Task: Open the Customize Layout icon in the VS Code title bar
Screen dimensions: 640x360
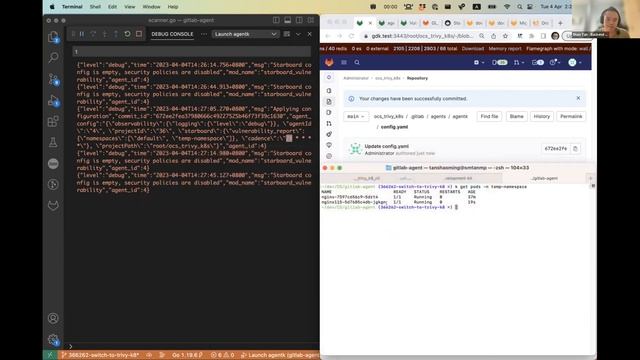Action: [311, 20]
